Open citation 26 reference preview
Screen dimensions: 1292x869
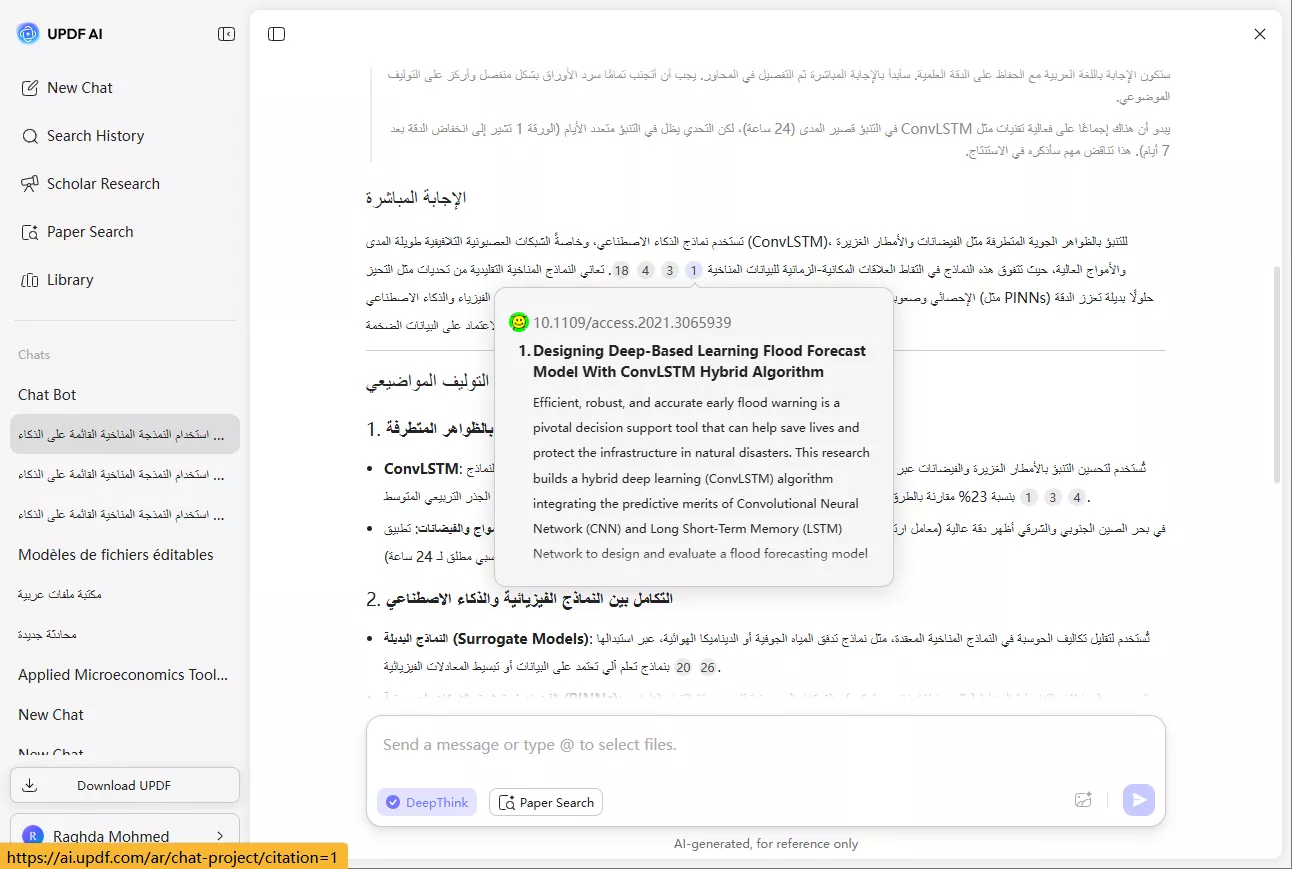click(x=707, y=666)
